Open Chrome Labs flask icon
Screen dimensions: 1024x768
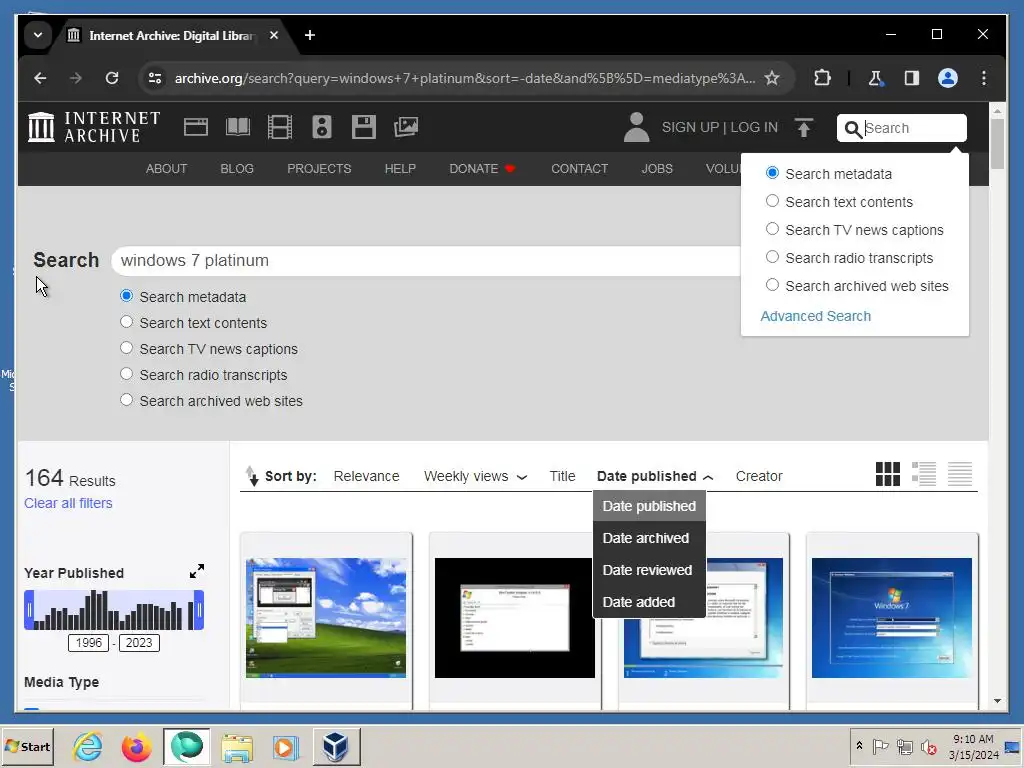click(875, 78)
